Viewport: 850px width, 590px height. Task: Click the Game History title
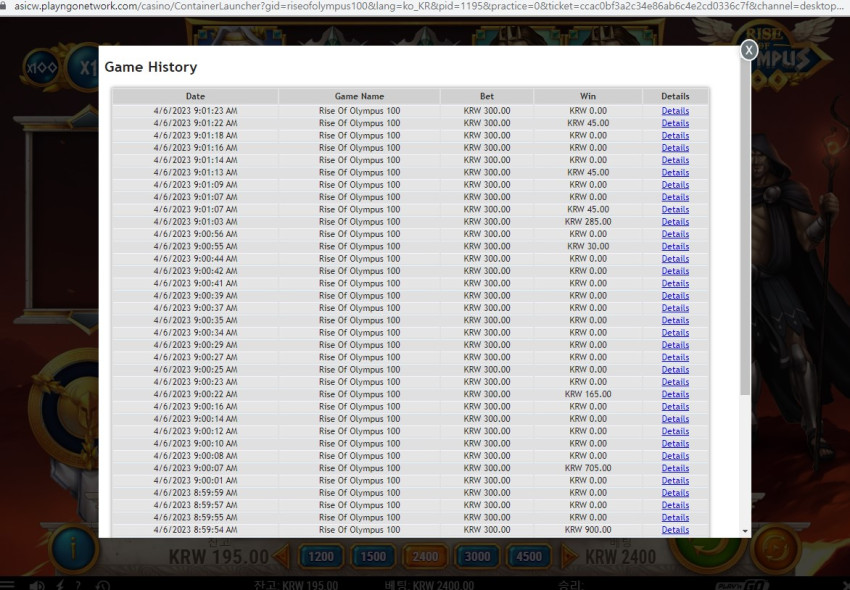click(151, 67)
